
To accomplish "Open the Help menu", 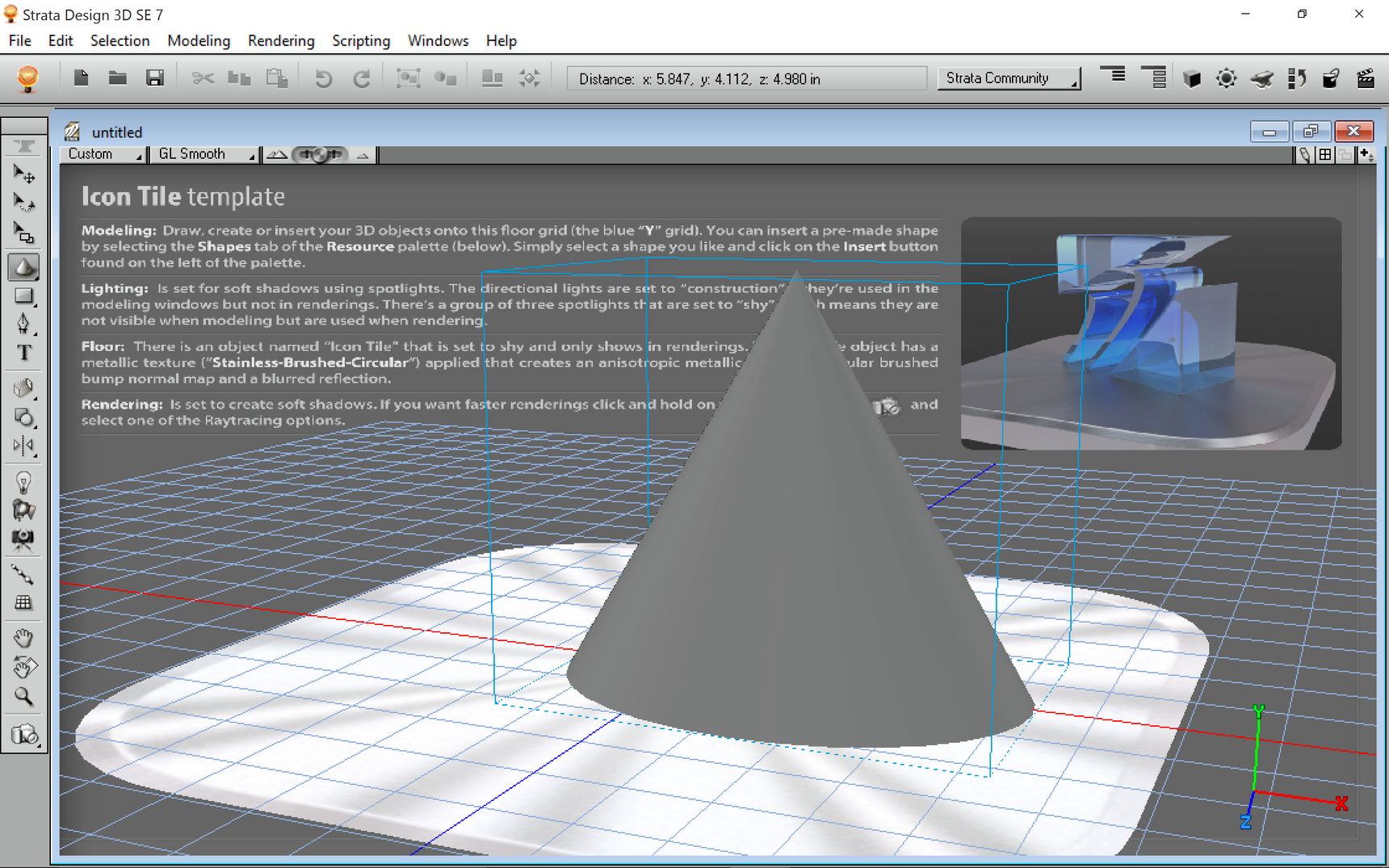I will (x=501, y=40).
